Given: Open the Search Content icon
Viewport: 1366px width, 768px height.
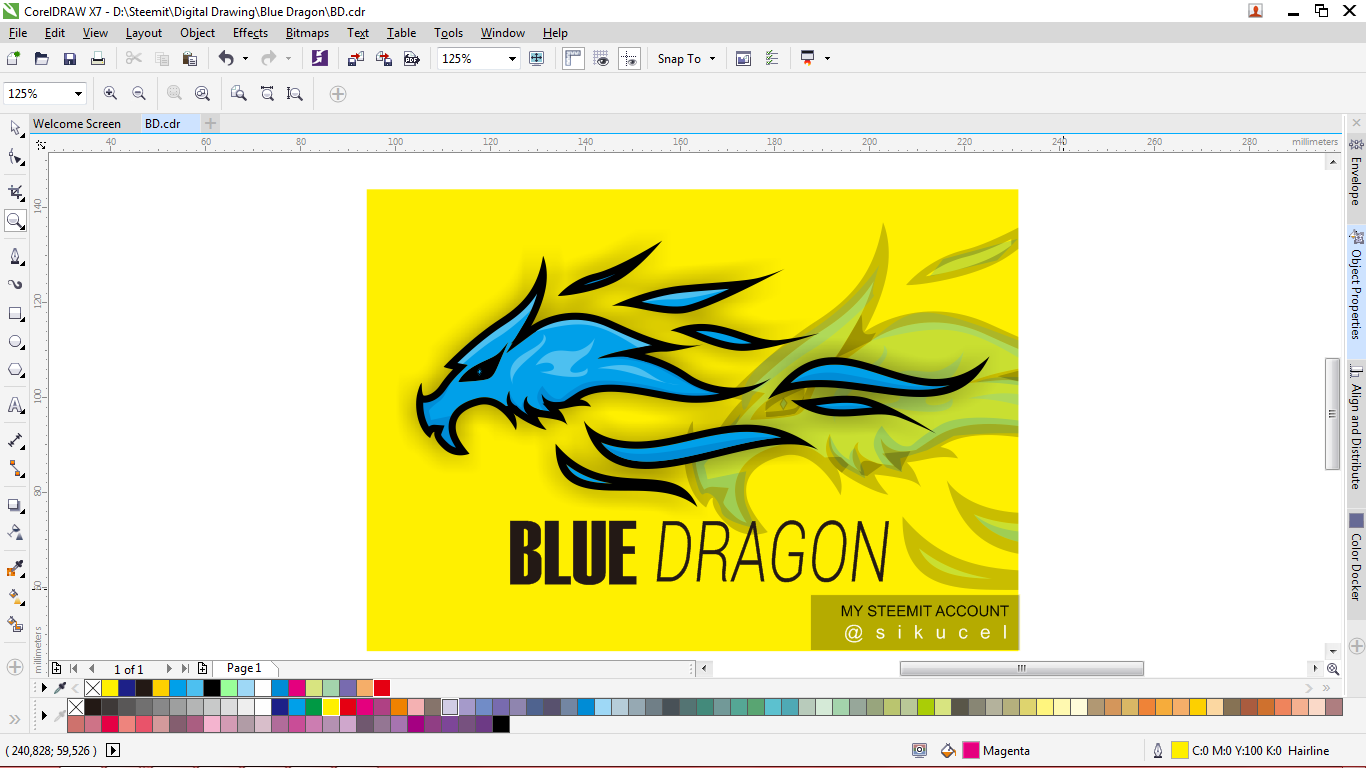Looking at the screenshot, I should pyautogui.click(x=319, y=58).
